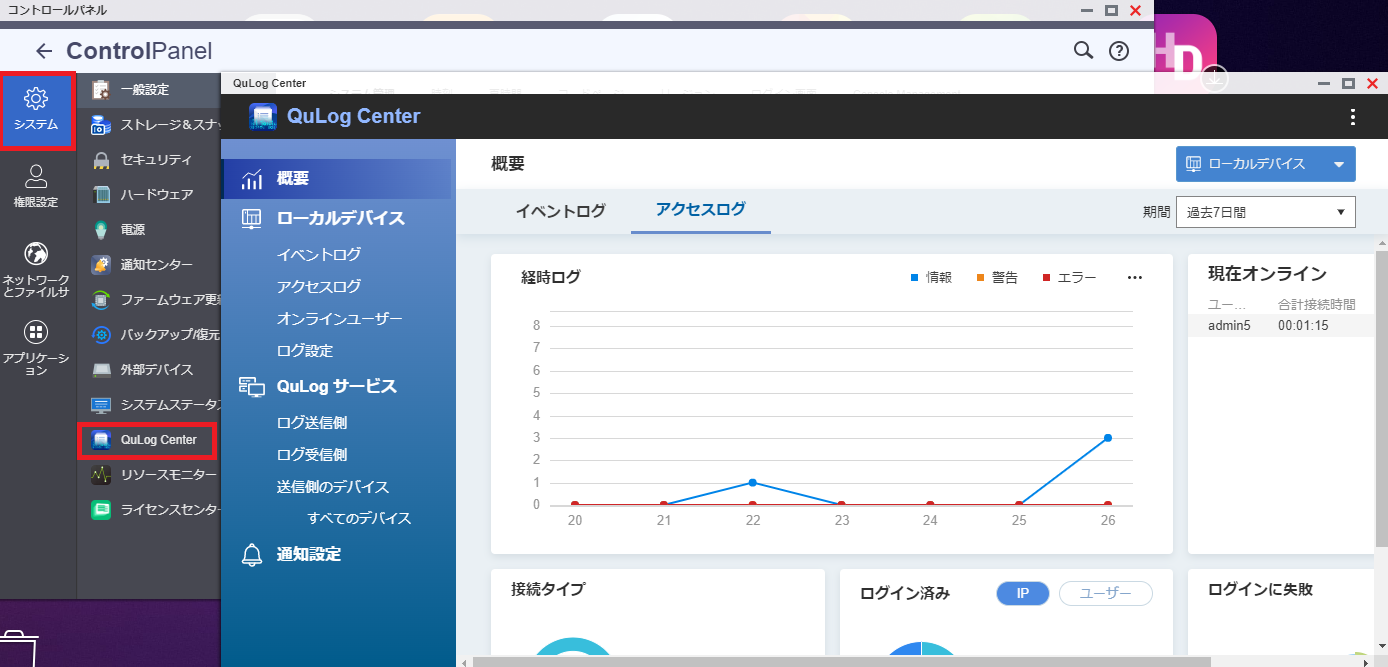1388x667 pixels.
Task: Select システム gear category in Control Panel
Action: pyautogui.click(x=37, y=110)
